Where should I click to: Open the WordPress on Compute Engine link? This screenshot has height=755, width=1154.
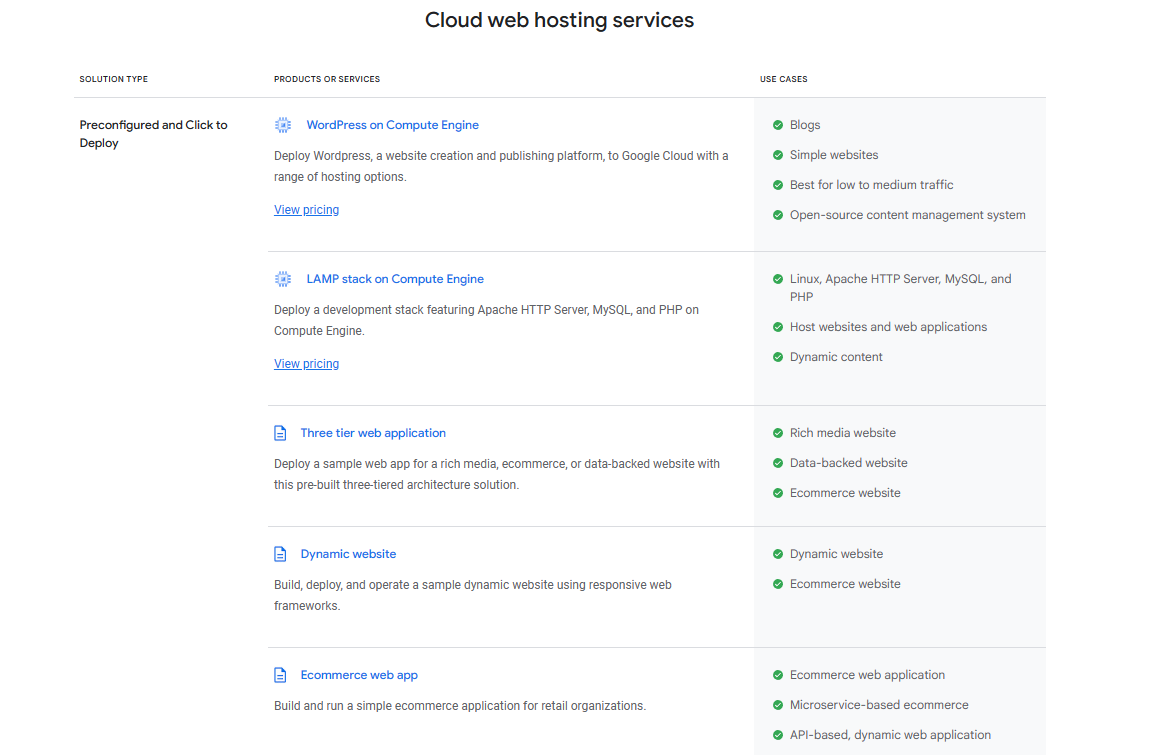coord(392,125)
